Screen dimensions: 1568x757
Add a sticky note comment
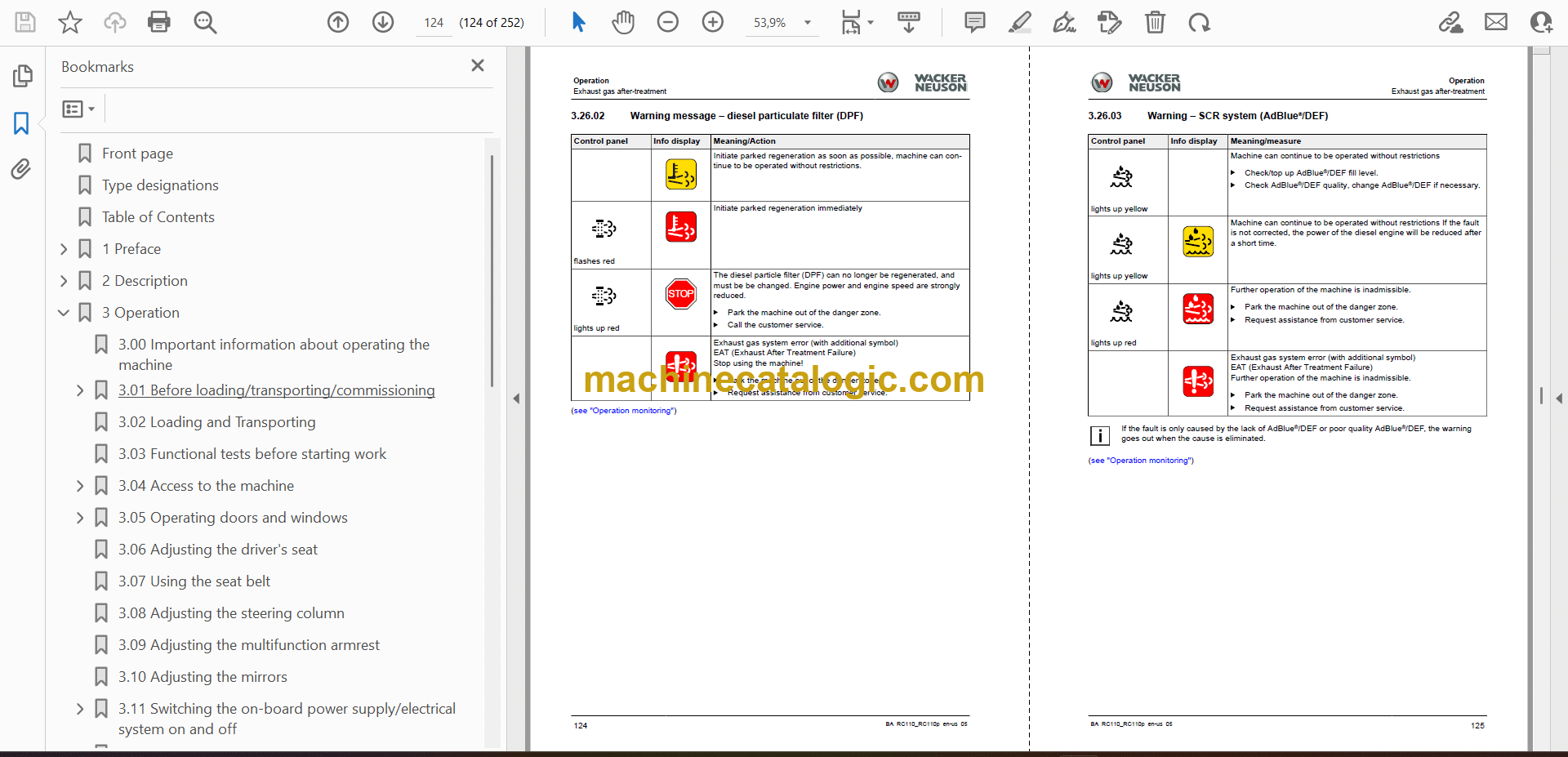[974, 22]
